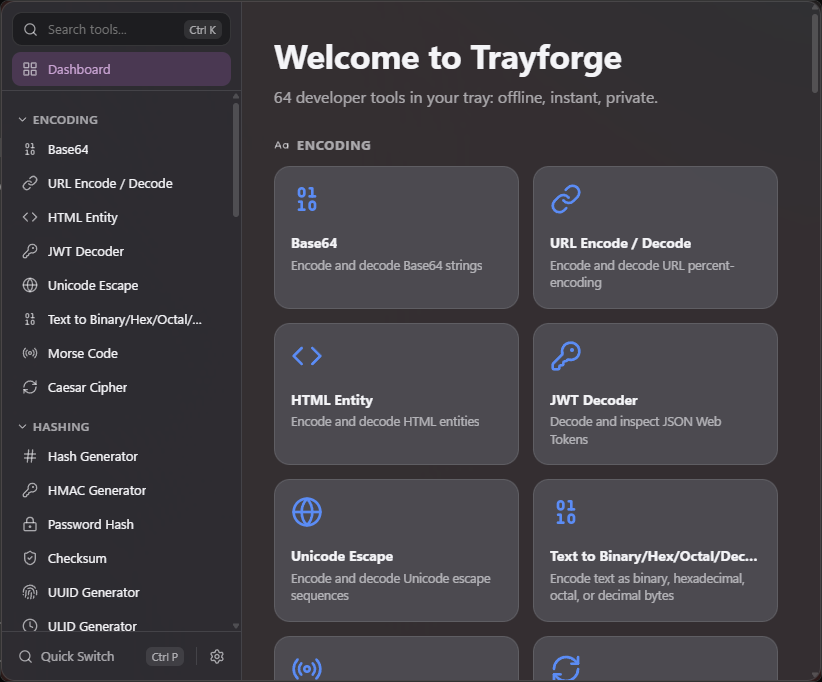Click the sidebar scrollbar thumb
The image size is (822, 682).
(x=236, y=160)
